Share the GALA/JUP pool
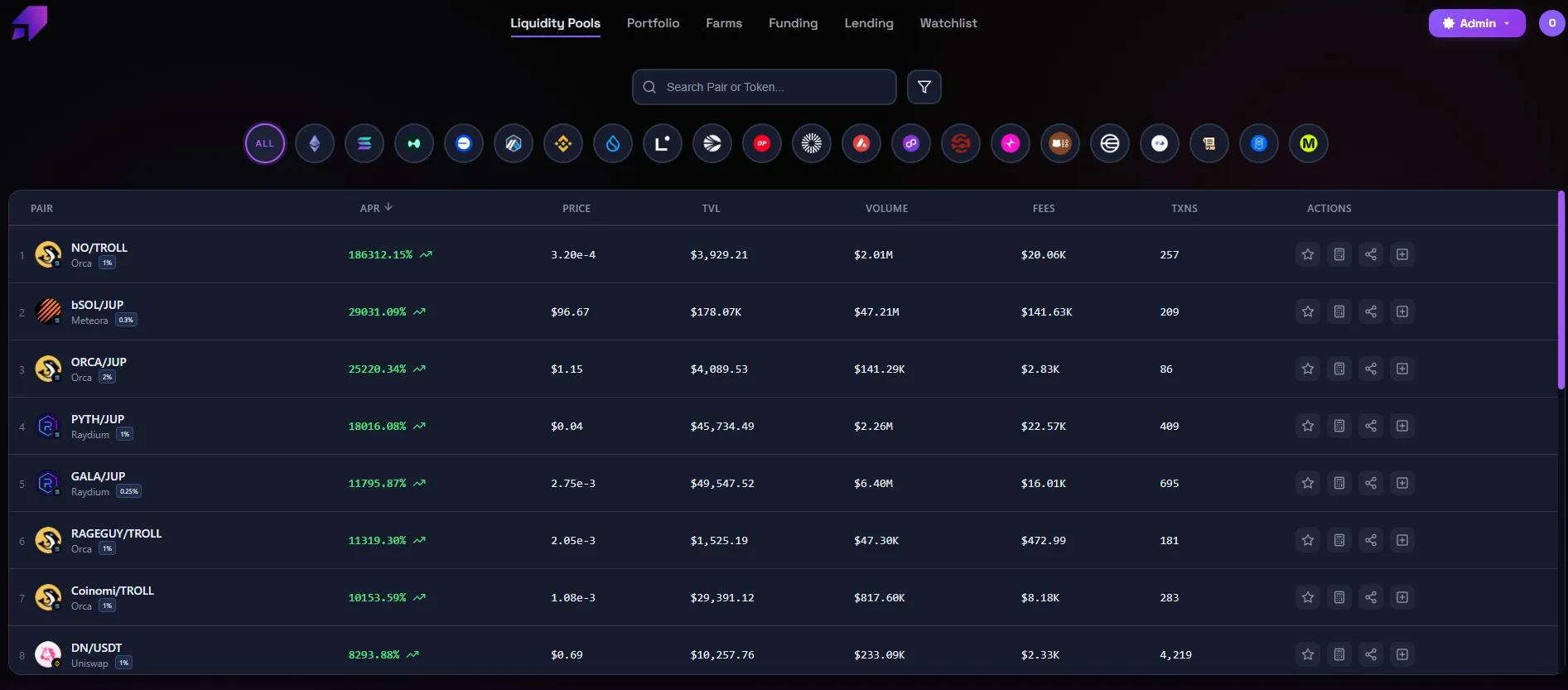This screenshot has height=690, width=1568. tap(1371, 483)
